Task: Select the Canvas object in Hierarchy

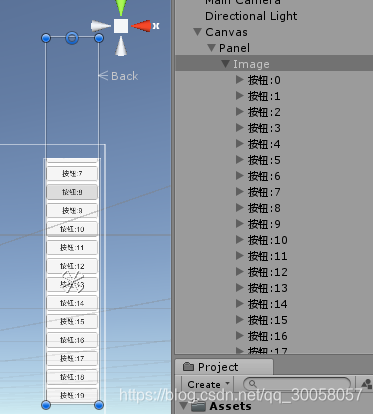Action: (226, 32)
